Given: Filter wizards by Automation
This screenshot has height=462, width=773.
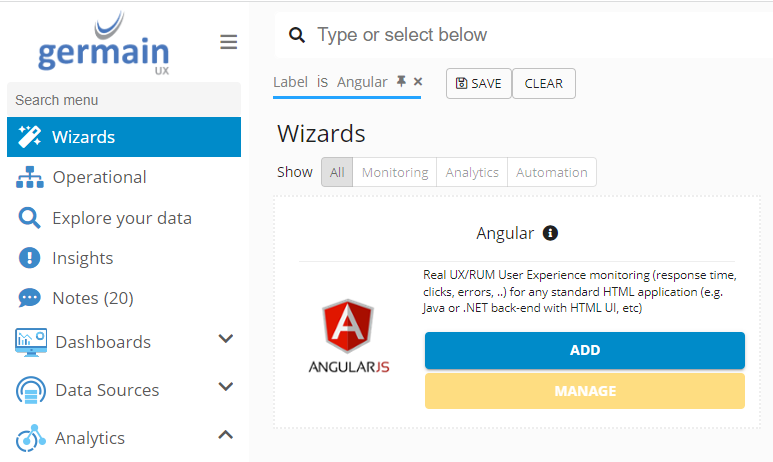Looking at the screenshot, I should pos(552,172).
